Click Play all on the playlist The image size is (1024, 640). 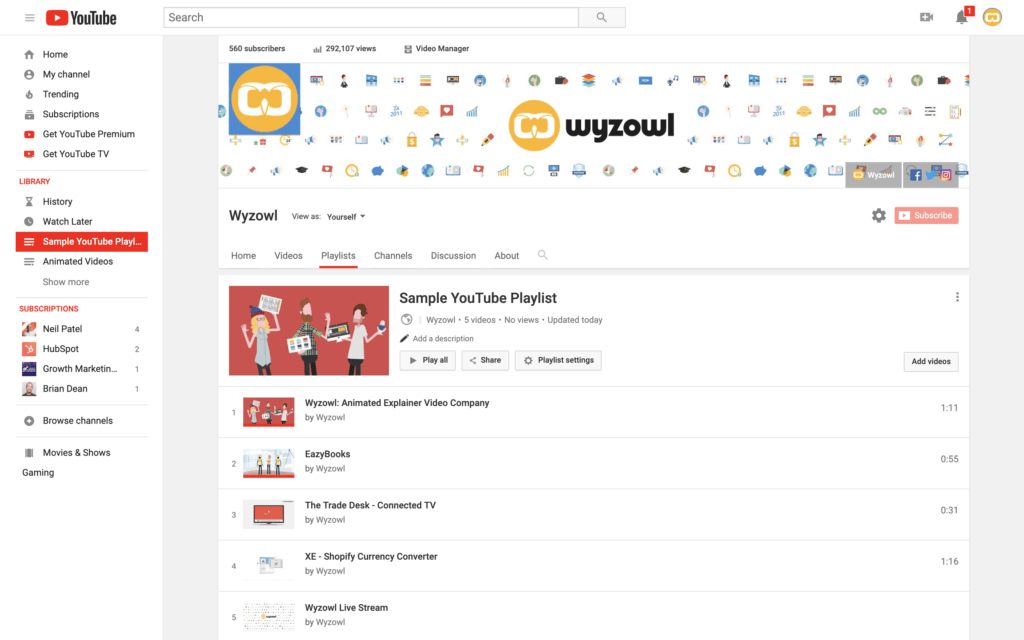(427, 360)
